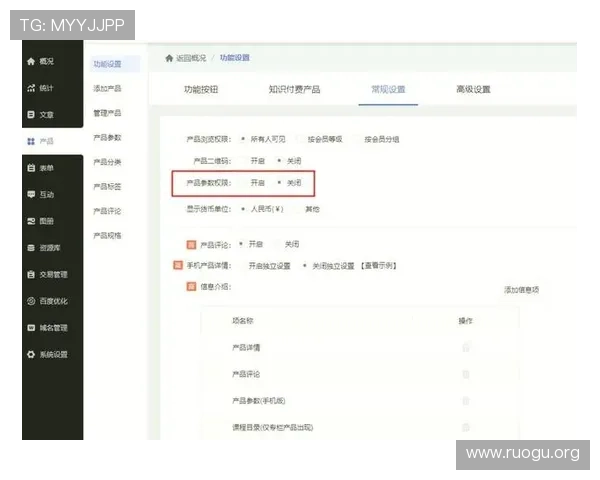The image size is (600, 480).
Task: Select 按会员等级 browsing permission
Action: [x=301, y=139]
